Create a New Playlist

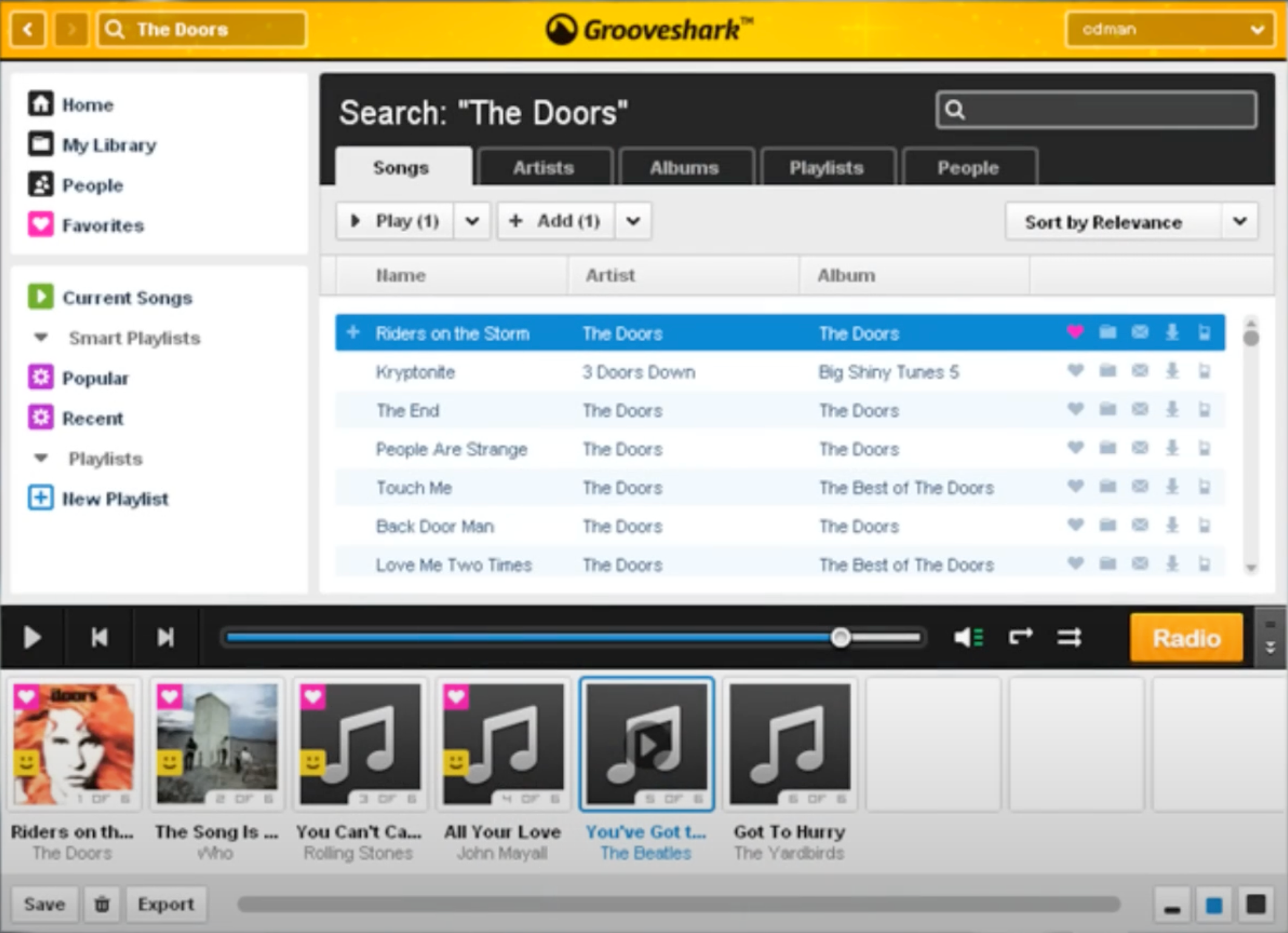[x=115, y=498]
